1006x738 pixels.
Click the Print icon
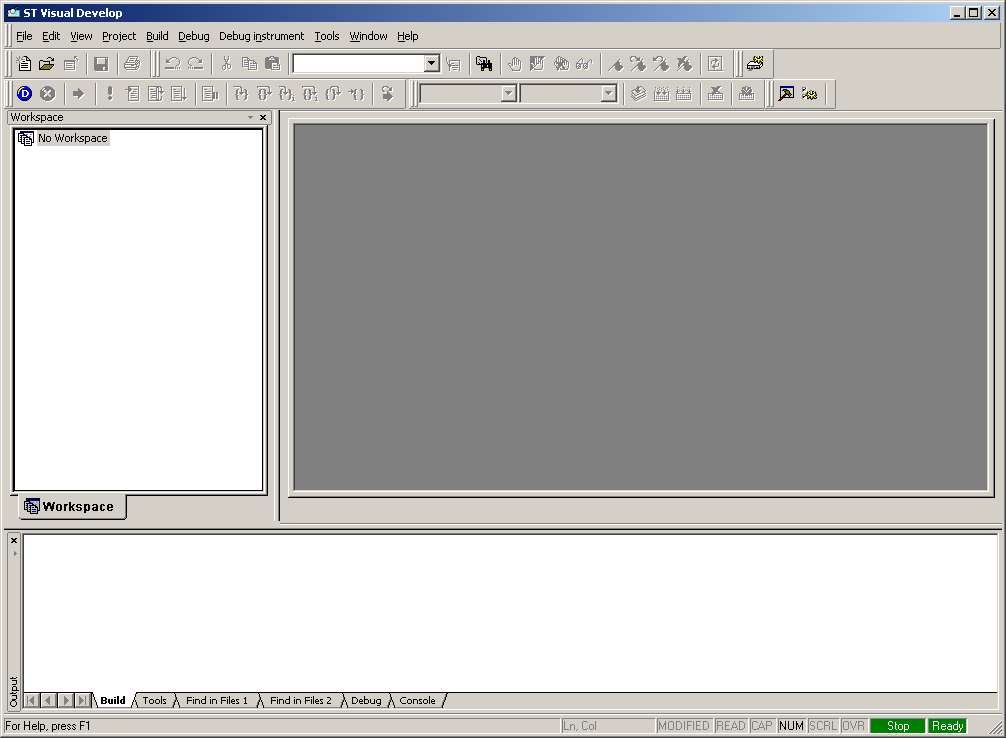pos(132,64)
